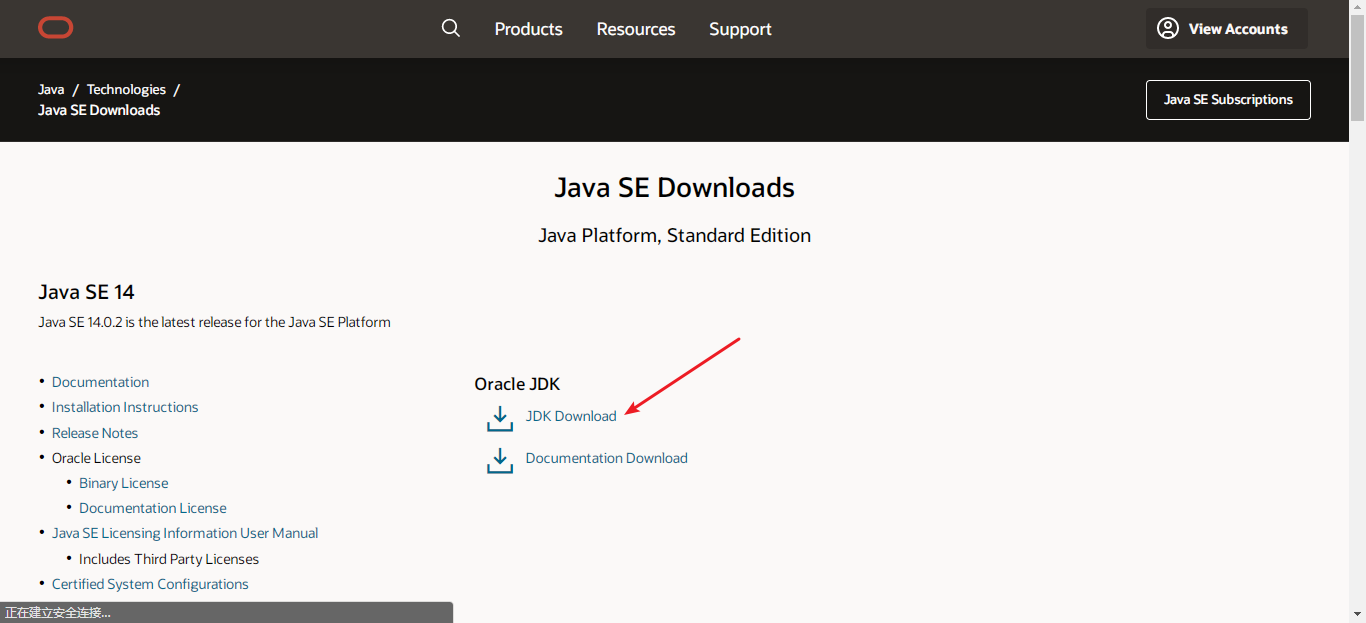1366x623 pixels.
Task: Click the Documentation Download link
Action: [607, 458]
